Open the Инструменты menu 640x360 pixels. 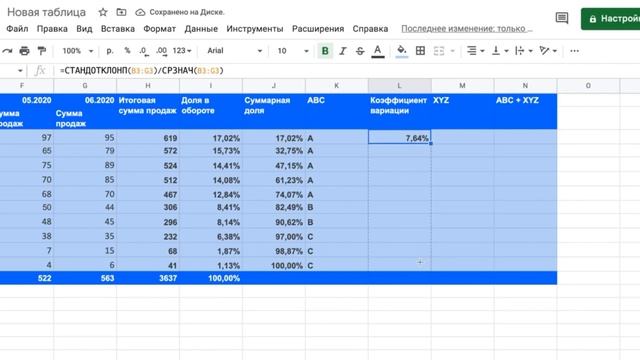pos(255,29)
